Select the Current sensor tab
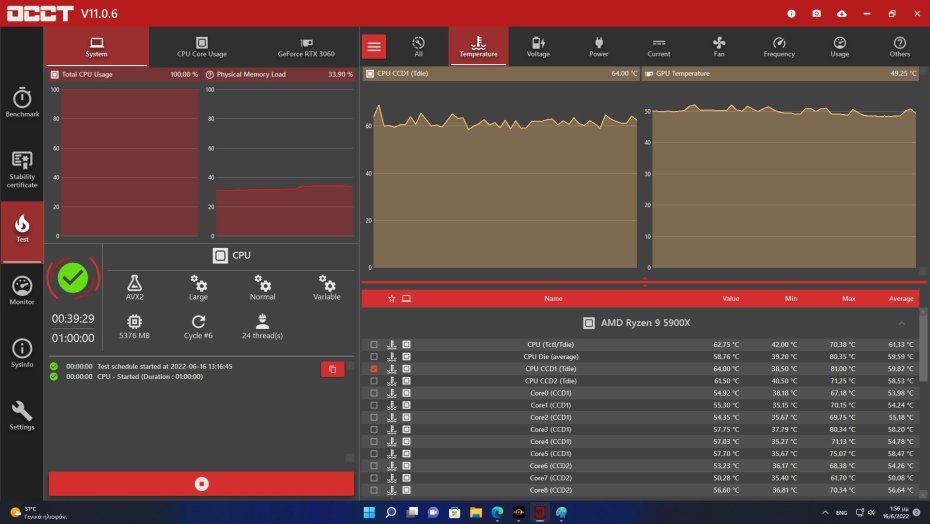Screen dimensions: 930x524 point(658,46)
